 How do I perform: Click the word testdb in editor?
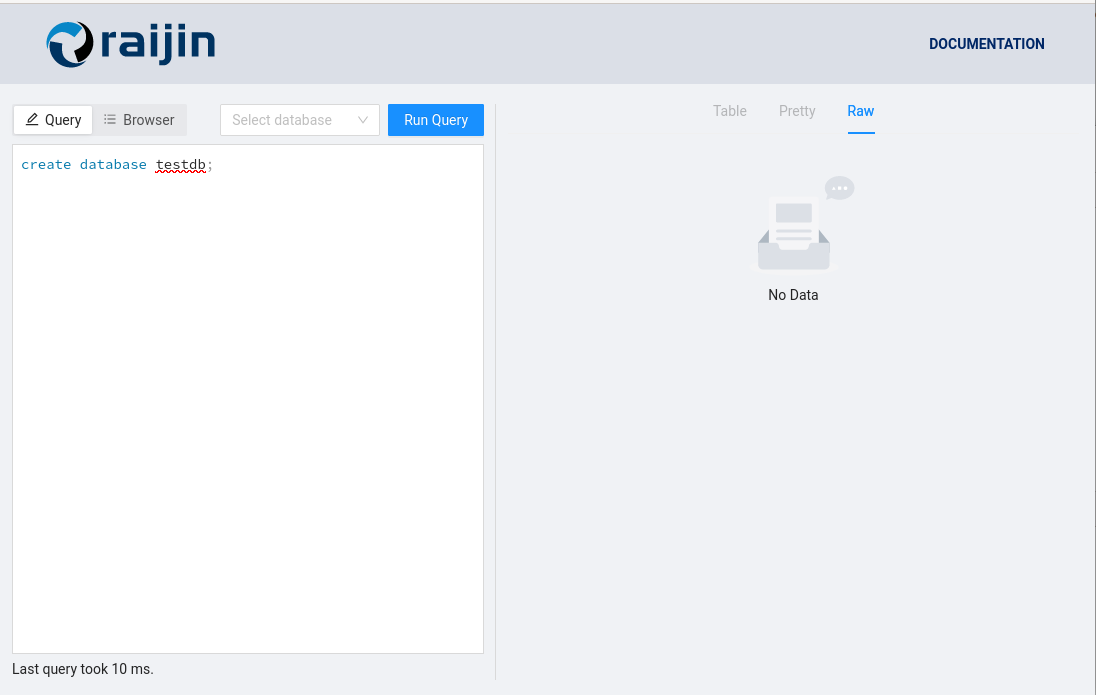pyautogui.click(x=180, y=164)
